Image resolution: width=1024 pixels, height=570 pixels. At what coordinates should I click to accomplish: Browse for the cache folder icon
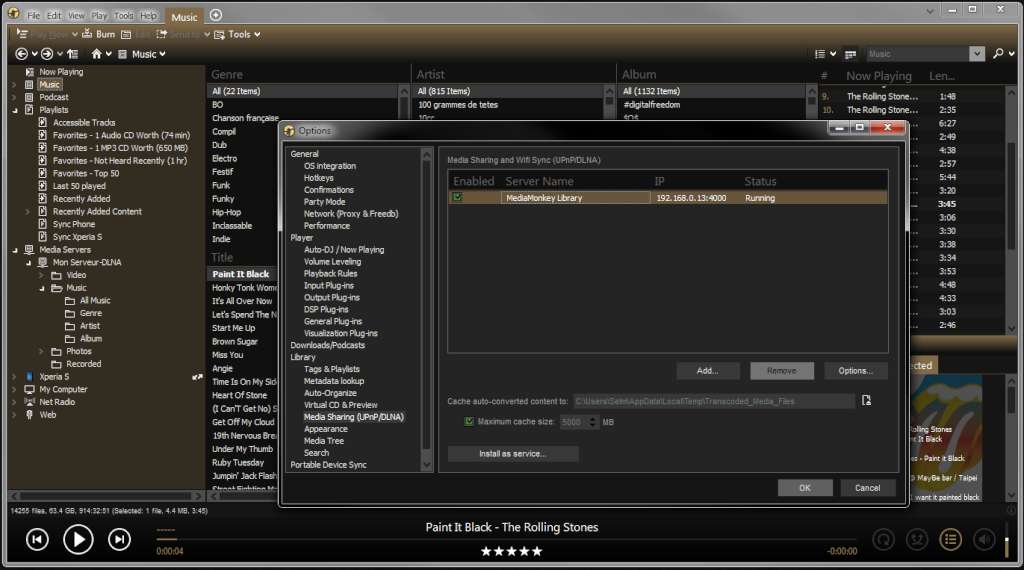(x=867, y=400)
